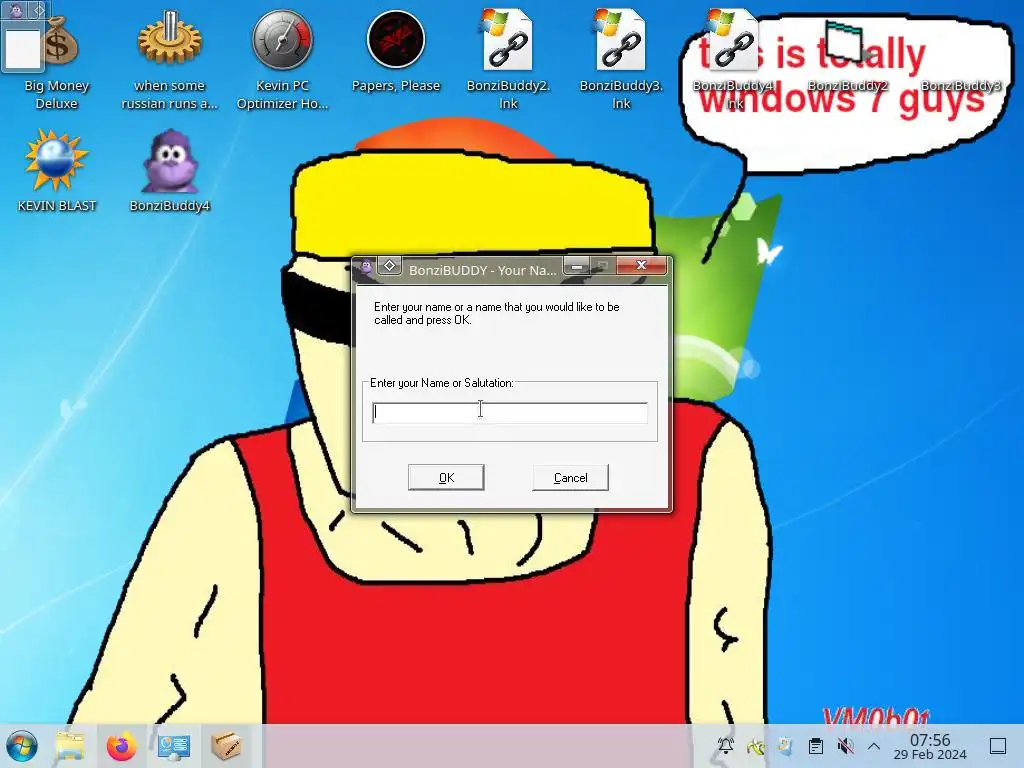Click the diamond button in the dialog's title bar
Screen dimensions: 1024x768
pyautogui.click(x=390, y=266)
